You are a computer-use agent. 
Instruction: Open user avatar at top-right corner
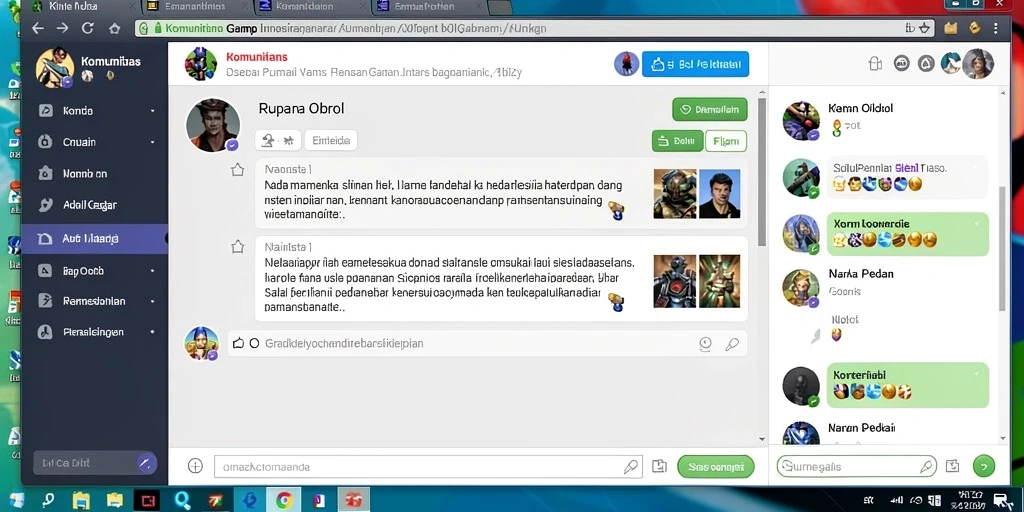pos(978,63)
